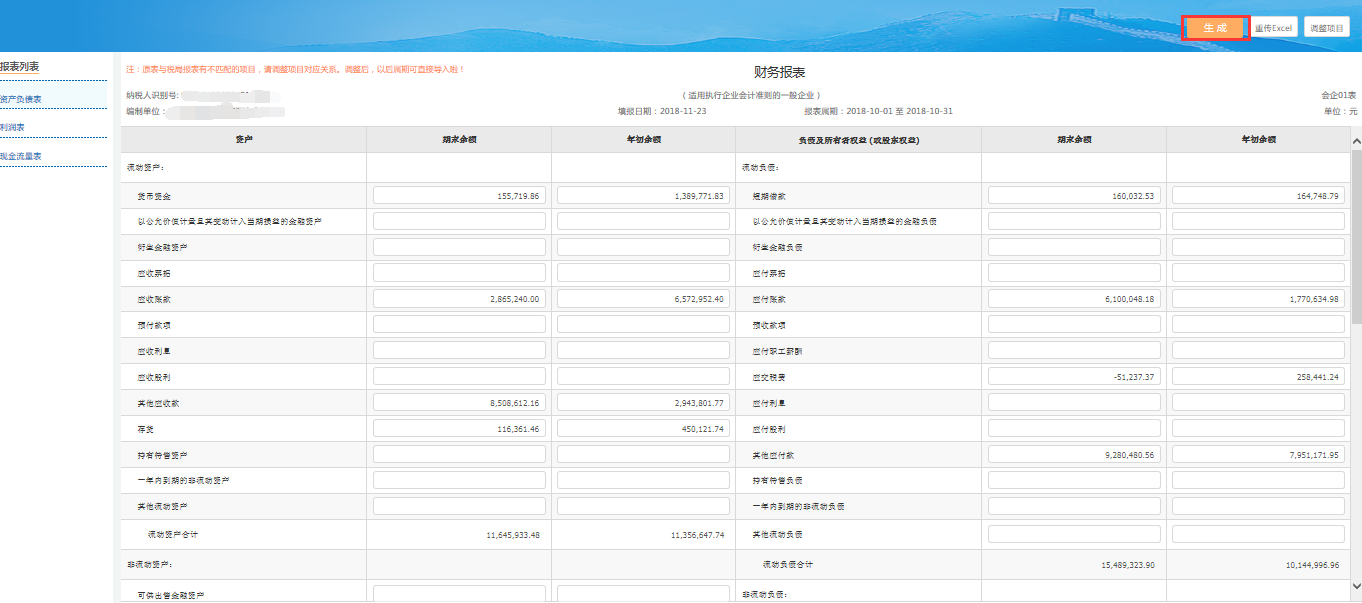Click the 报表列表 sidebar heading
The height and width of the screenshot is (603, 1362).
coord(20,66)
